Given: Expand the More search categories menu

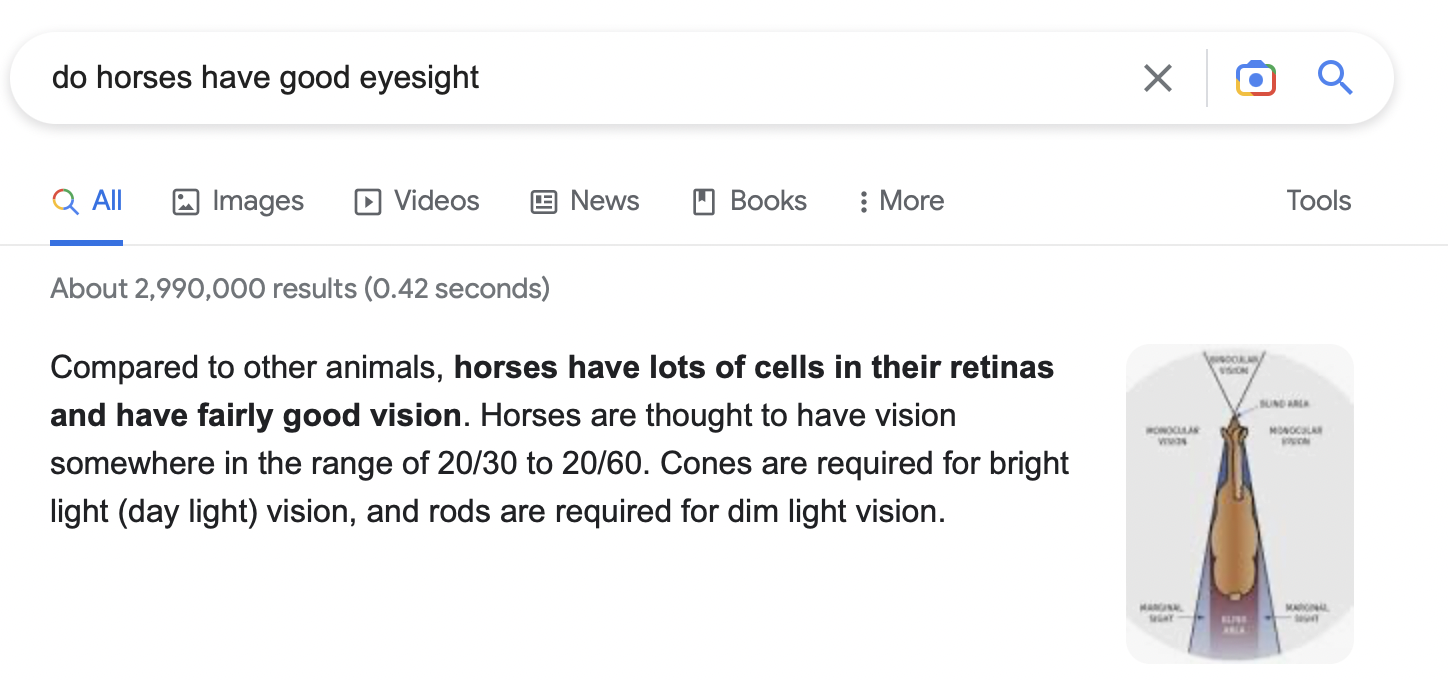Looking at the screenshot, I should 900,201.
